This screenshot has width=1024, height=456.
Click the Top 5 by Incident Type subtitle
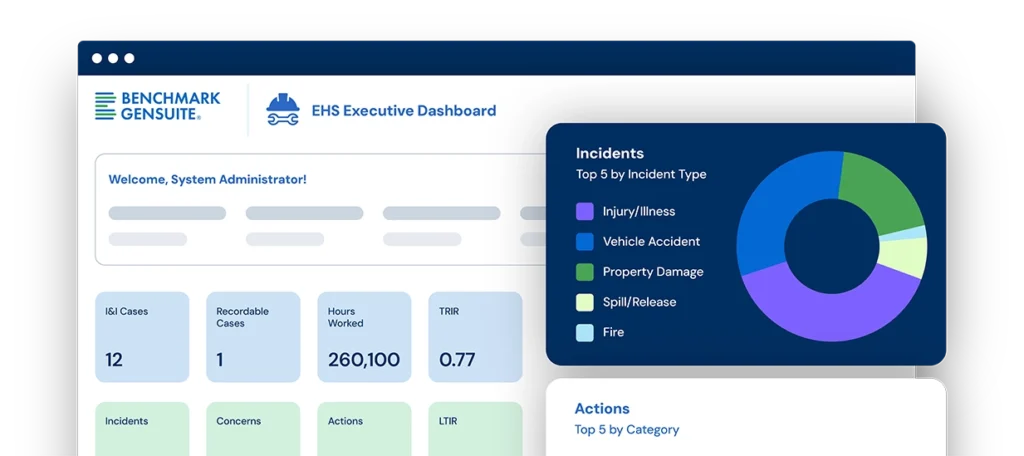click(x=641, y=174)
